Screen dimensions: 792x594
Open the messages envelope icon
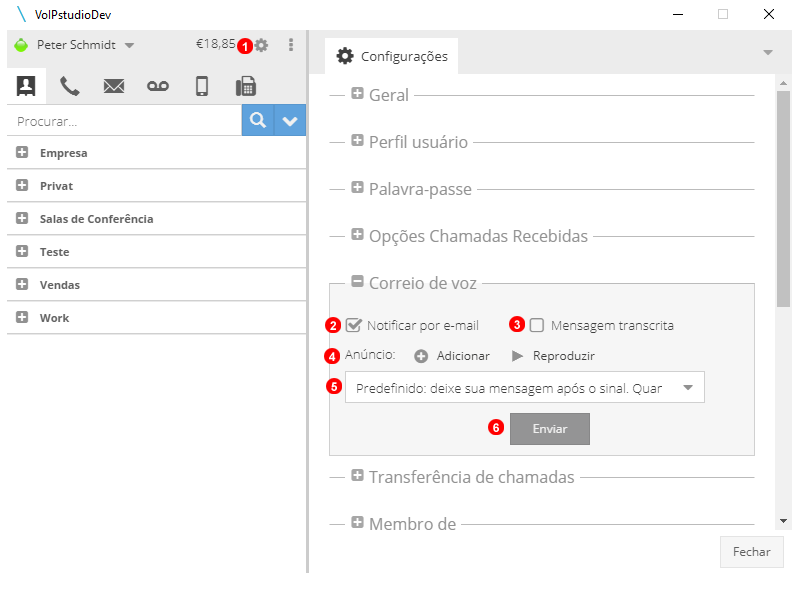(x=114, y=86)
